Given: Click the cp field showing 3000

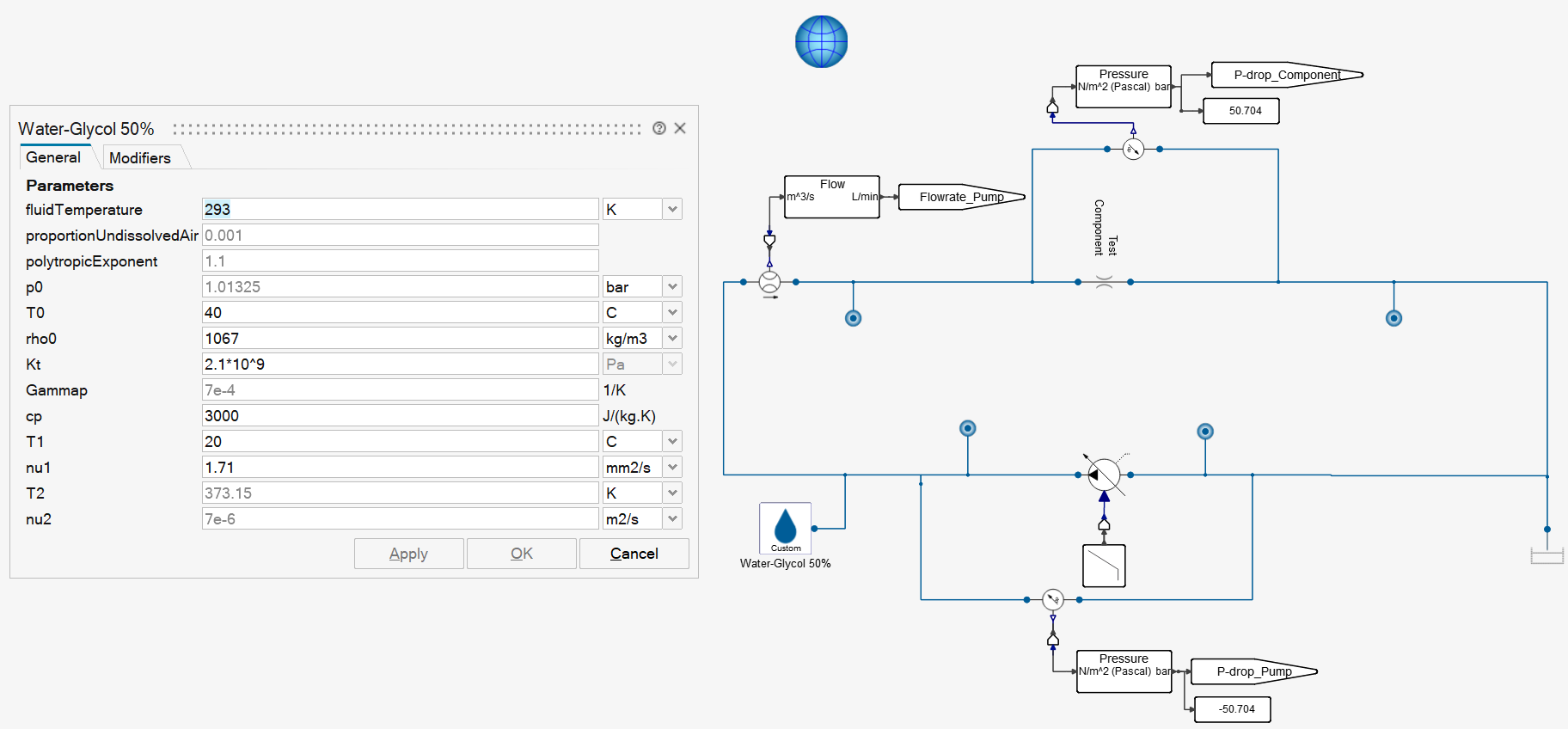Looking at the screenshot, I should point(400,415).
